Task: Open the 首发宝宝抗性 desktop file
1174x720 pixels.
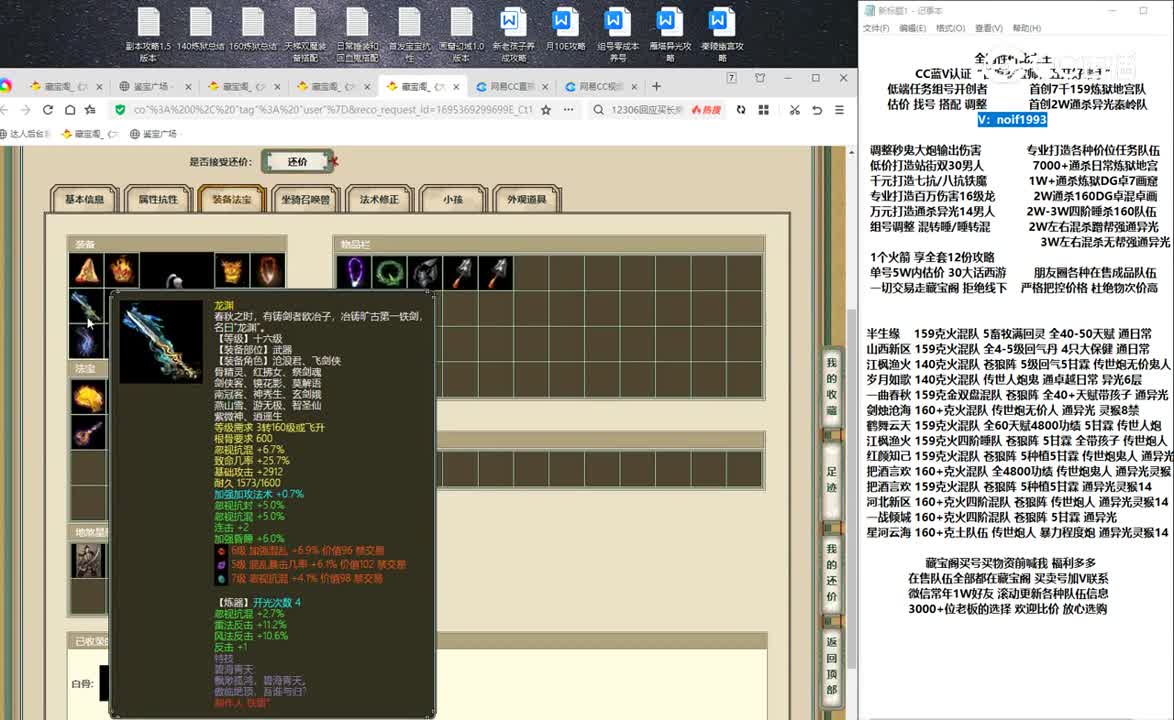Action: tap(410, 34)
